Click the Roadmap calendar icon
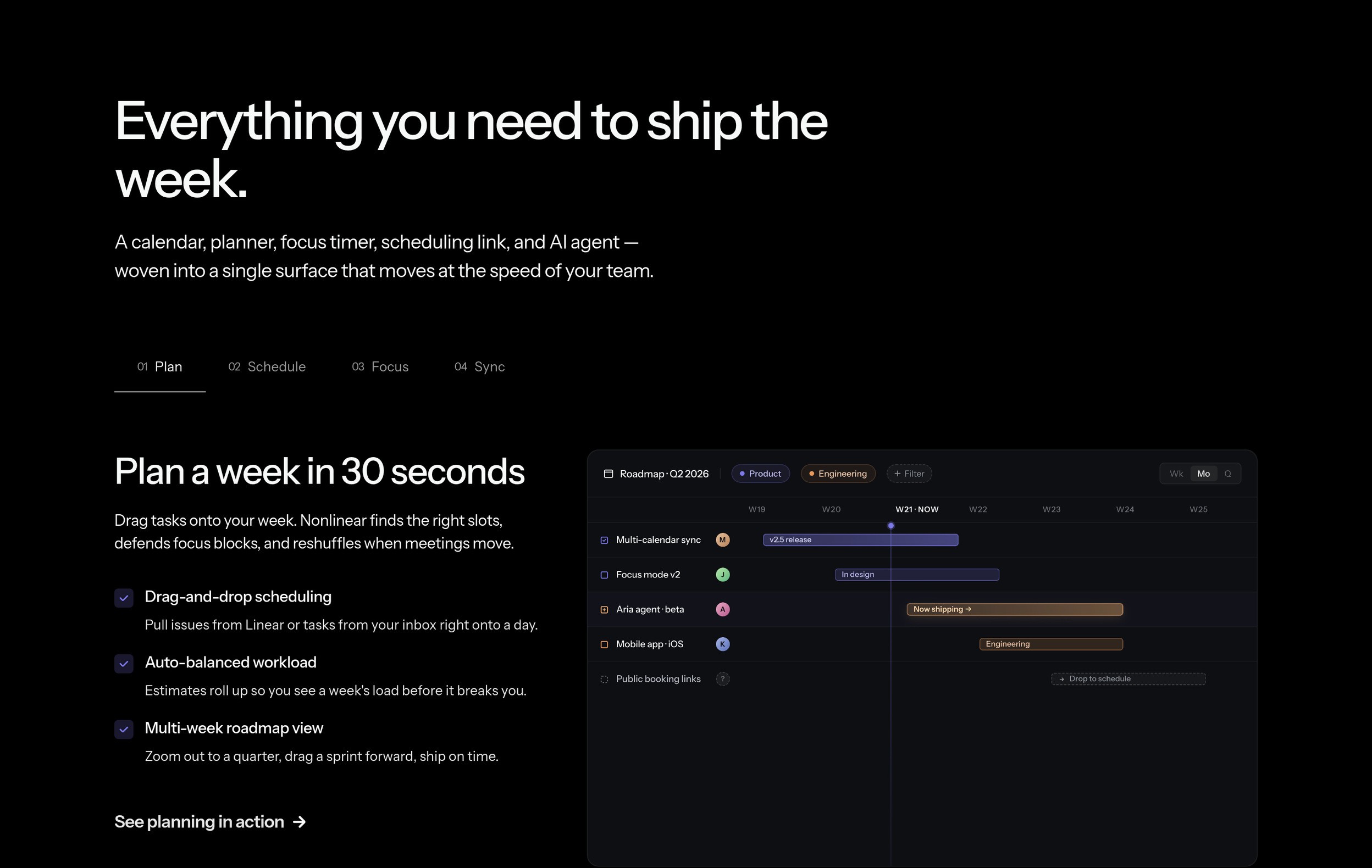1372x868 pixels. coord(608,474)
